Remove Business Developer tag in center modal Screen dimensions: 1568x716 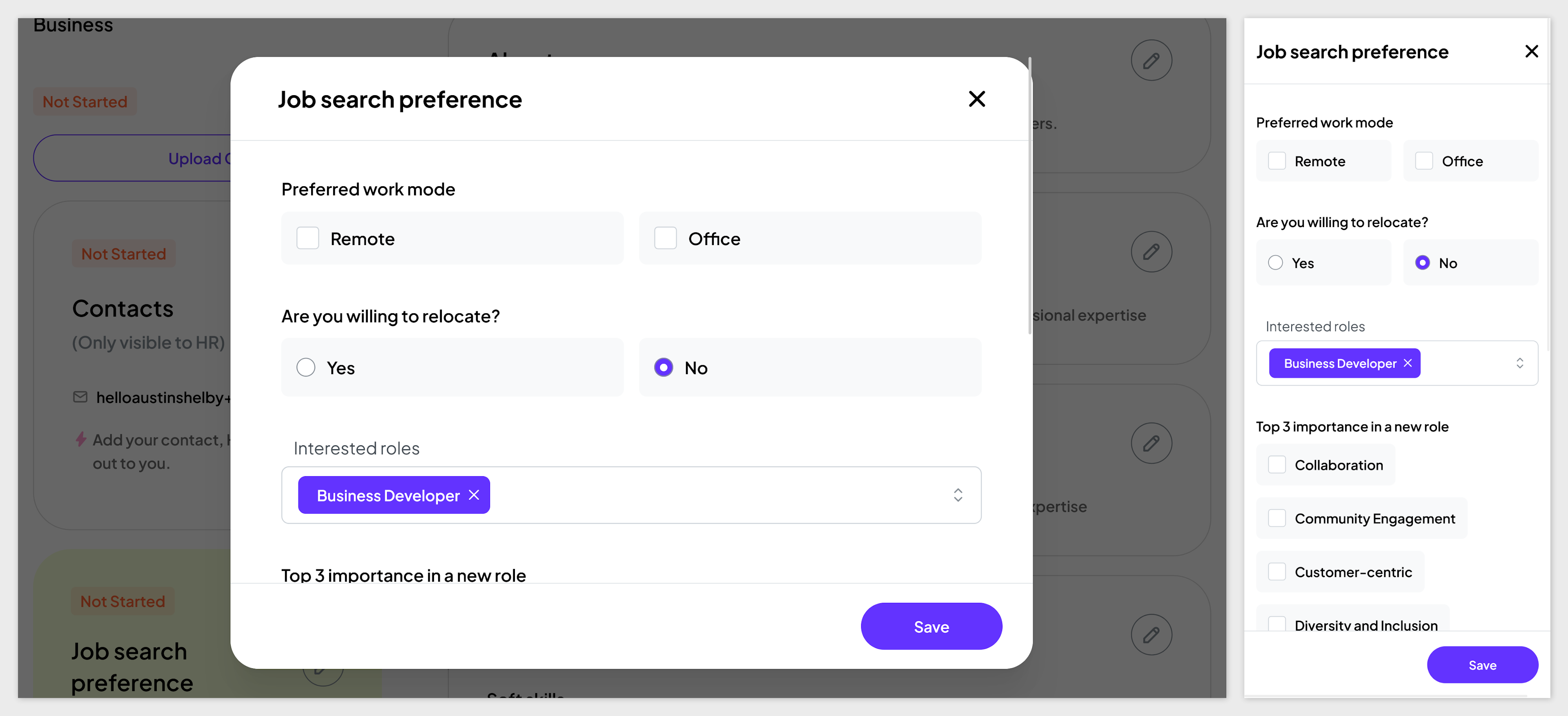474,495
